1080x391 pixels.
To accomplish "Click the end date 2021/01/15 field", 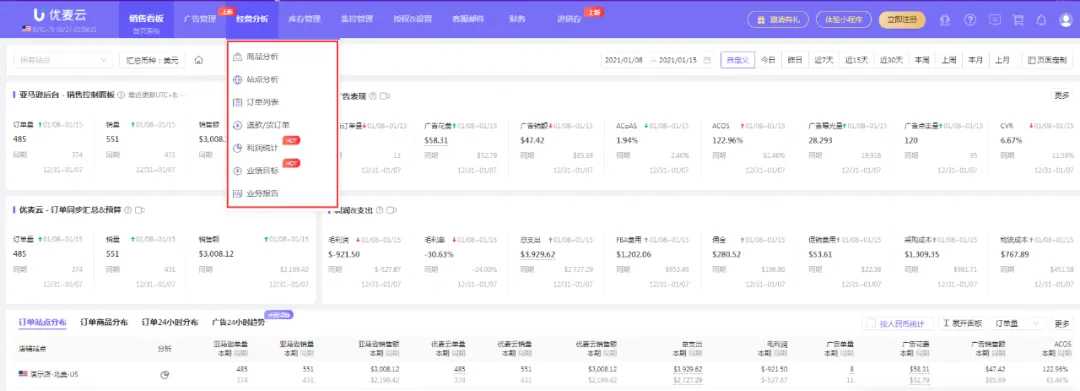I will (x=678, y=60).
